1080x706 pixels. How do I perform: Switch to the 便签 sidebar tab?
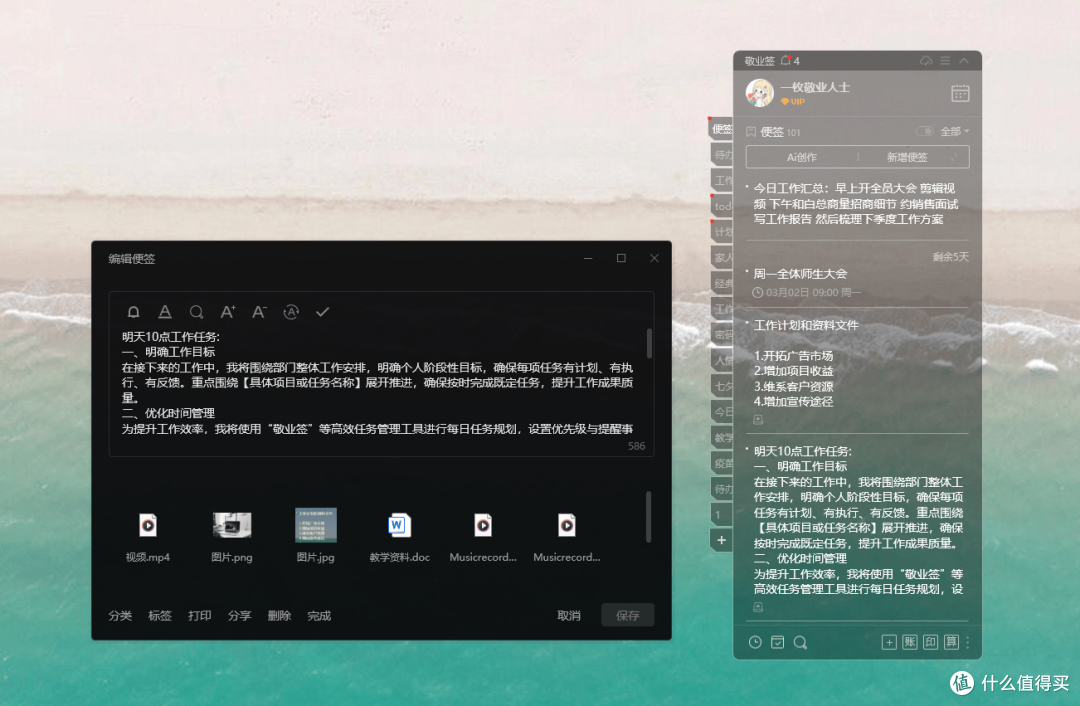click(721, 129)
